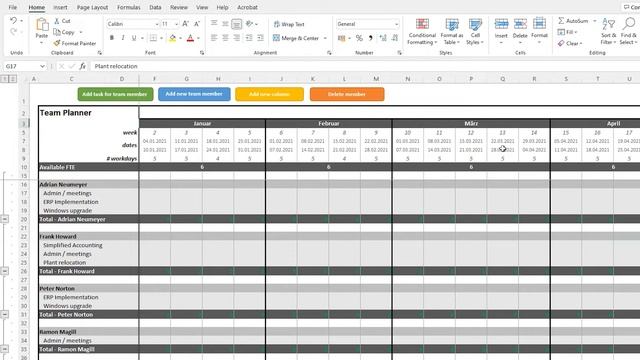Center text horizontally
Screen dimensions: 640x360
tap(225, 38)
